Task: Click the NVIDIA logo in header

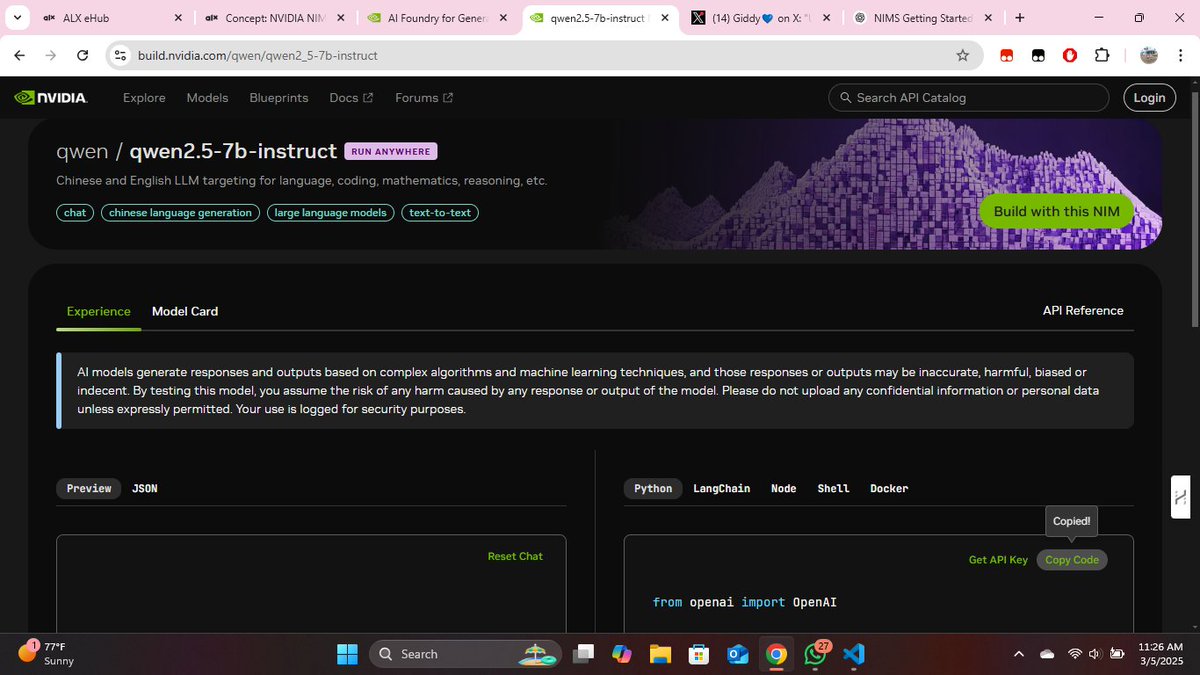Action: pyautogui.click(x=50, y=98)
